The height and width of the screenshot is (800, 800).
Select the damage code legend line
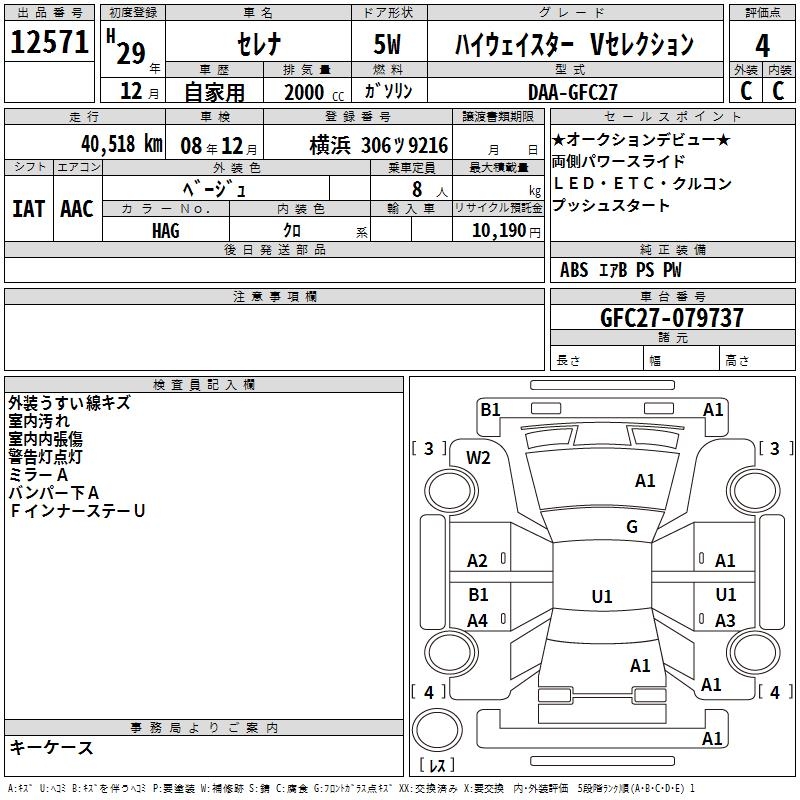351,788
